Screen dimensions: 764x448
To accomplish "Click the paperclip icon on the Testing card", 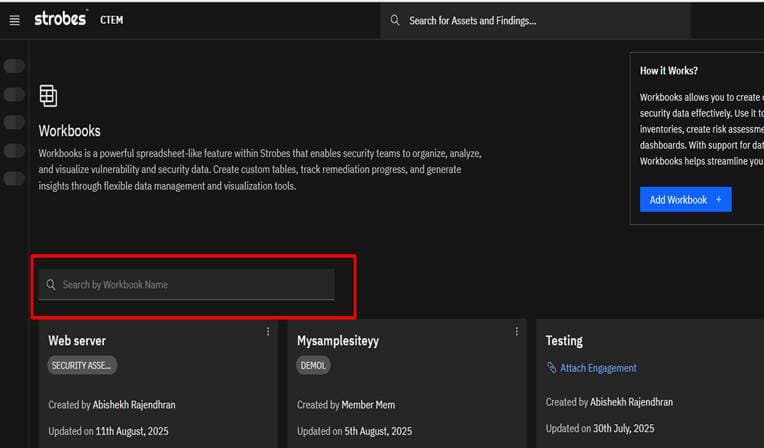I will tap(551, 368).
